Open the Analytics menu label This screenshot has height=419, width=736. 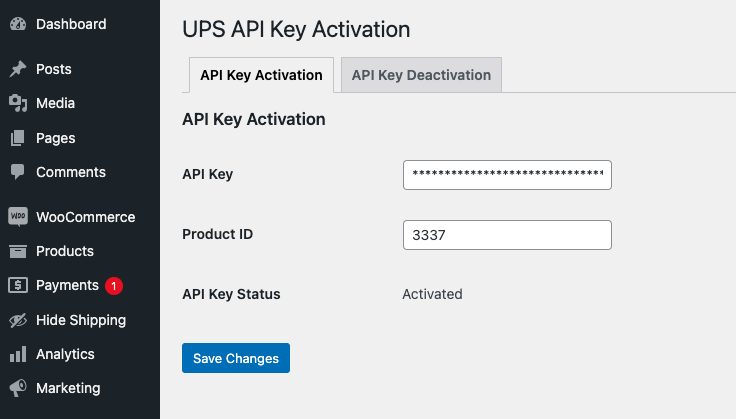coord(65,354)
